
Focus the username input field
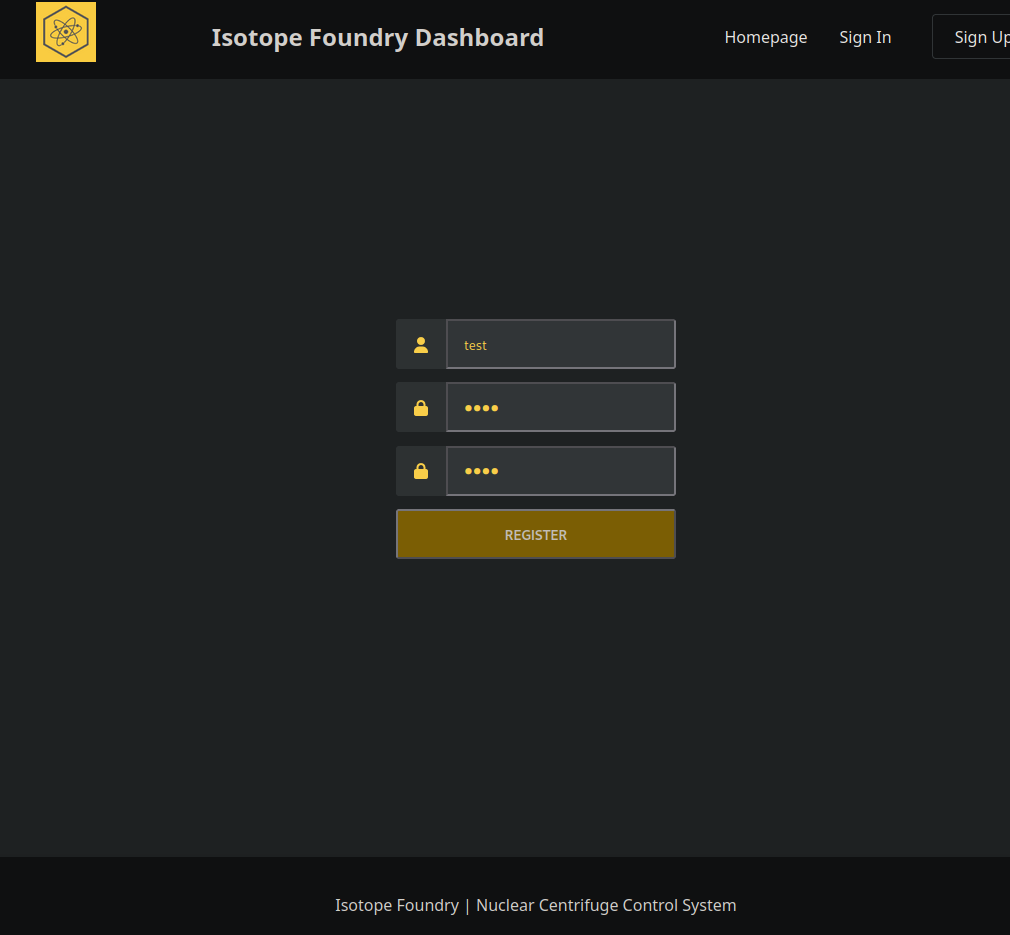pyautogui.click(x=560, y=344)
